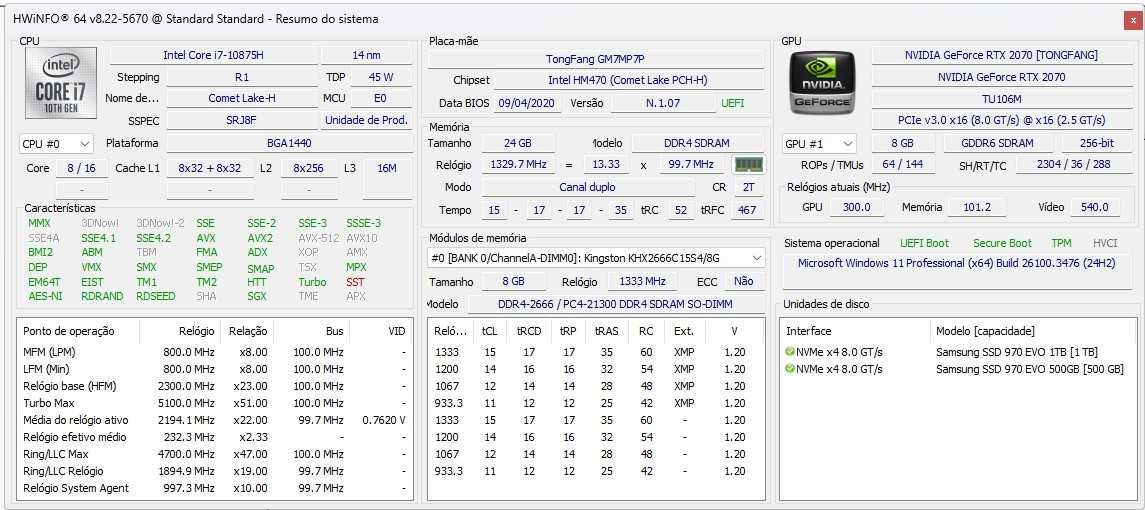The height and width of the screenshot is (510, 1145).
Task: Click the Relação column header
Action: coord(247,332)
